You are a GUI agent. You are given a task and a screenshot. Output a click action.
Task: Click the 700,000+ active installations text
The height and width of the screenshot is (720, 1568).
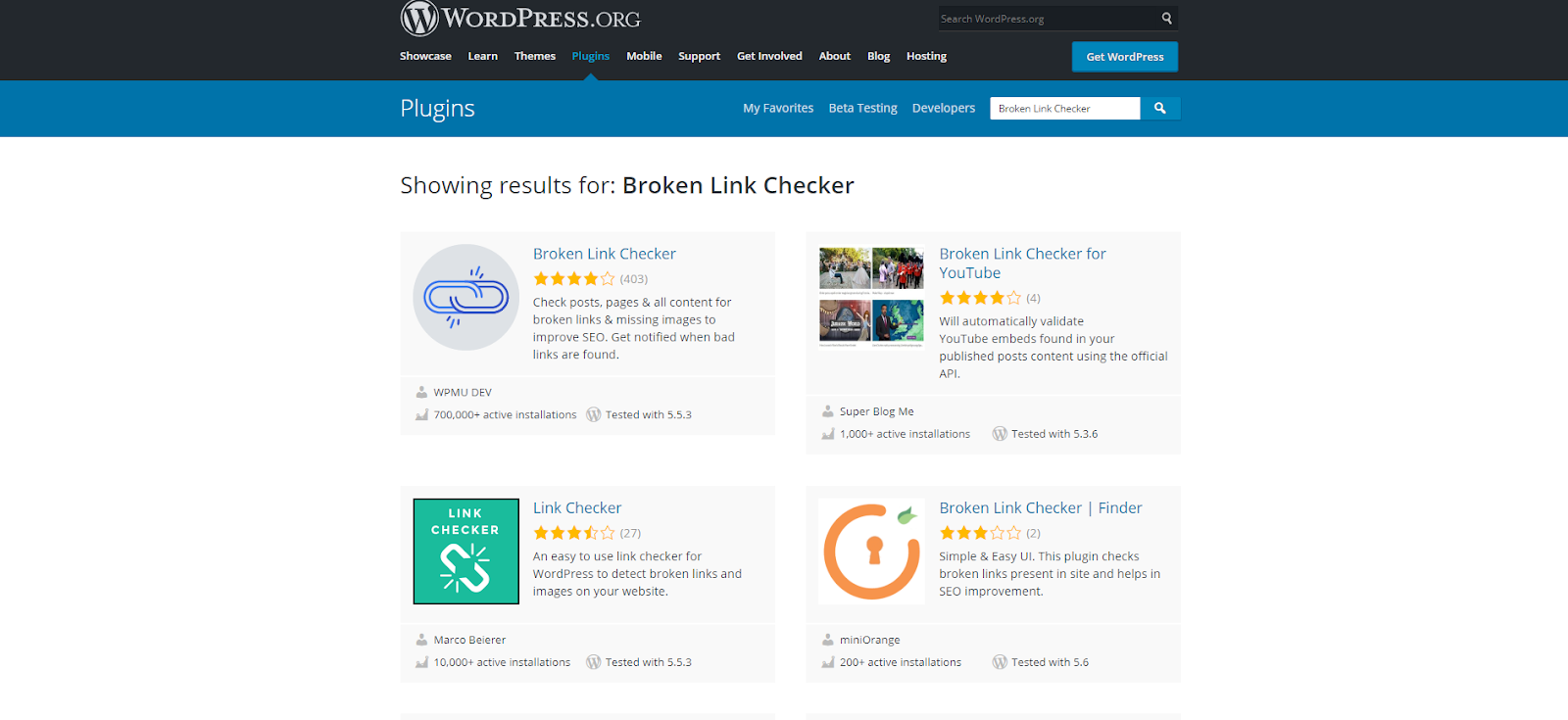click(x=506, y=415)
